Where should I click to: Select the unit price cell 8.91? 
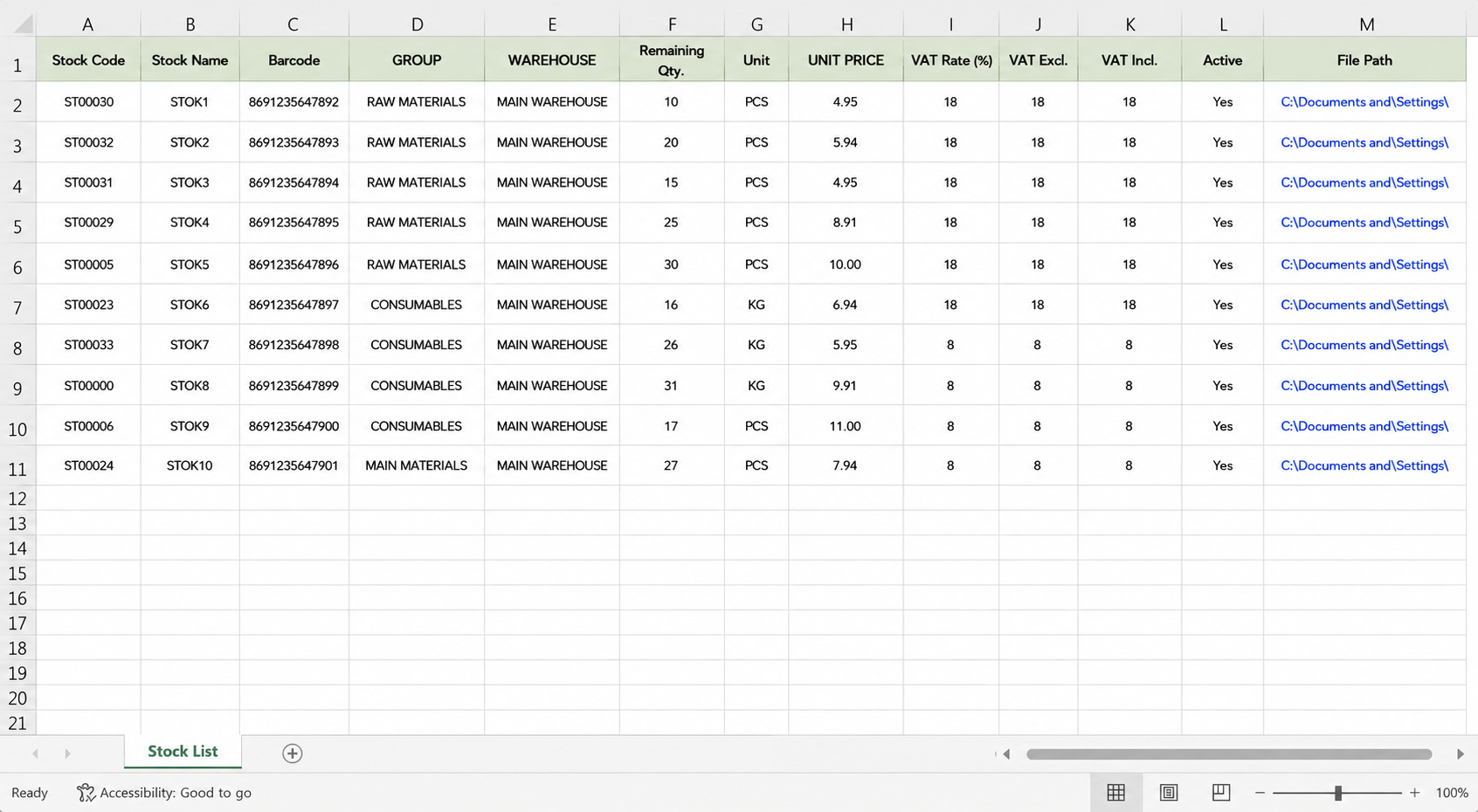point(846,223)
